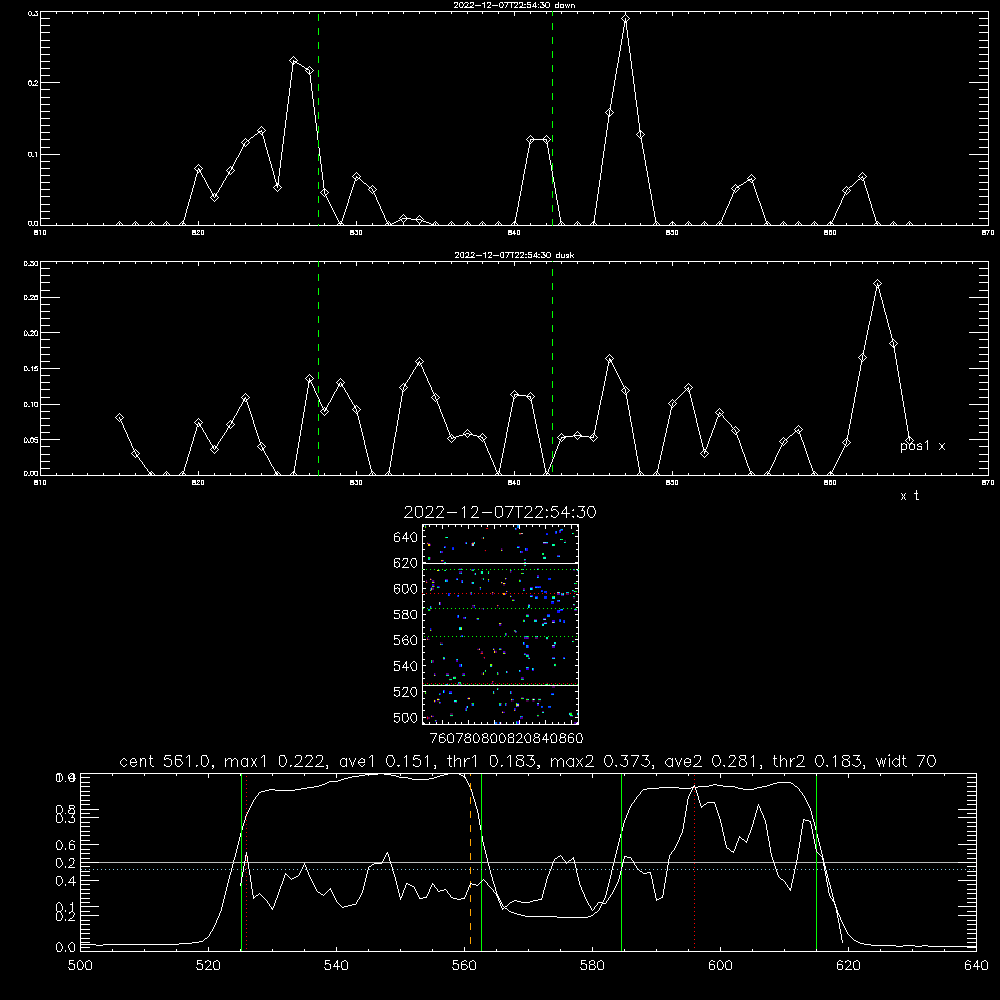This screenshot has height=1000, width=1000.
Task: Click the first diamond marker of the dusk curve
Action: (119, 418)
